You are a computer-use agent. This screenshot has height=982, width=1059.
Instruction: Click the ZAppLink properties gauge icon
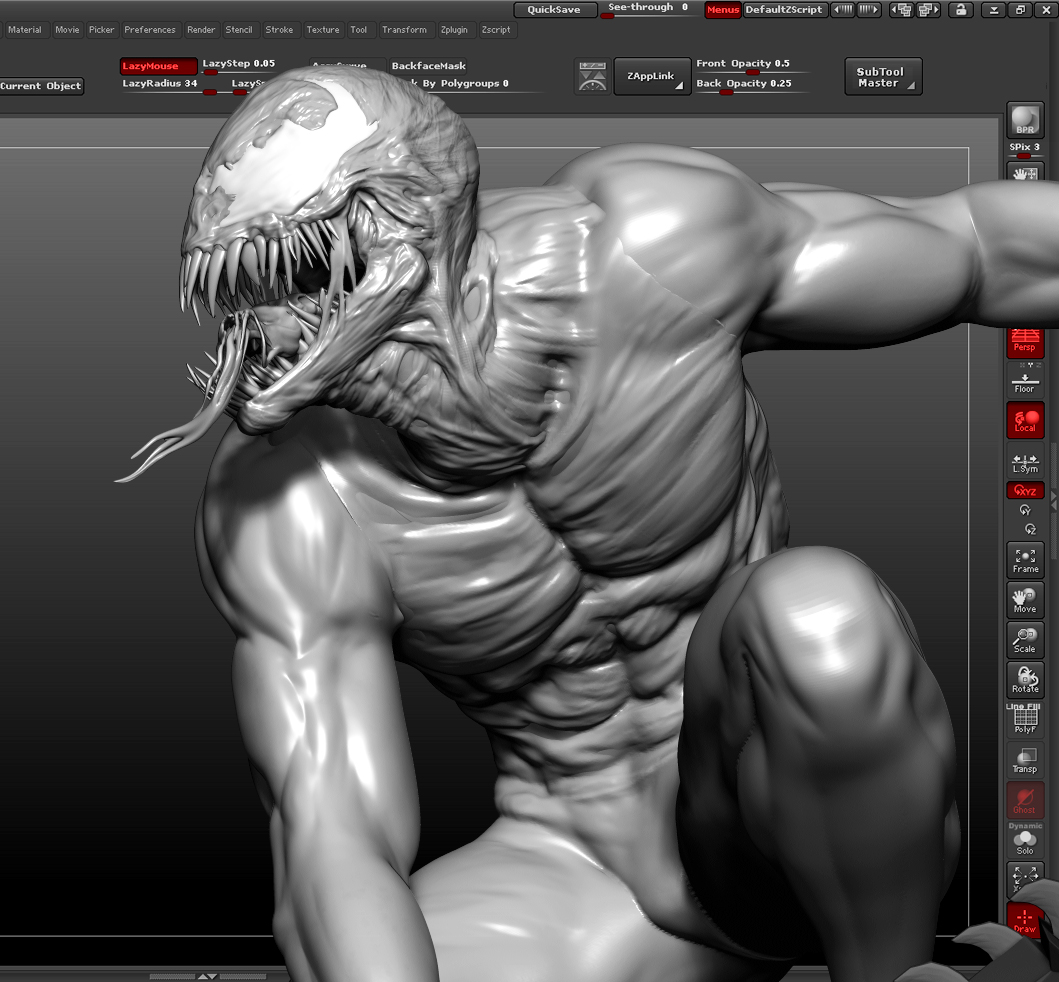click(x=592, y=76)
